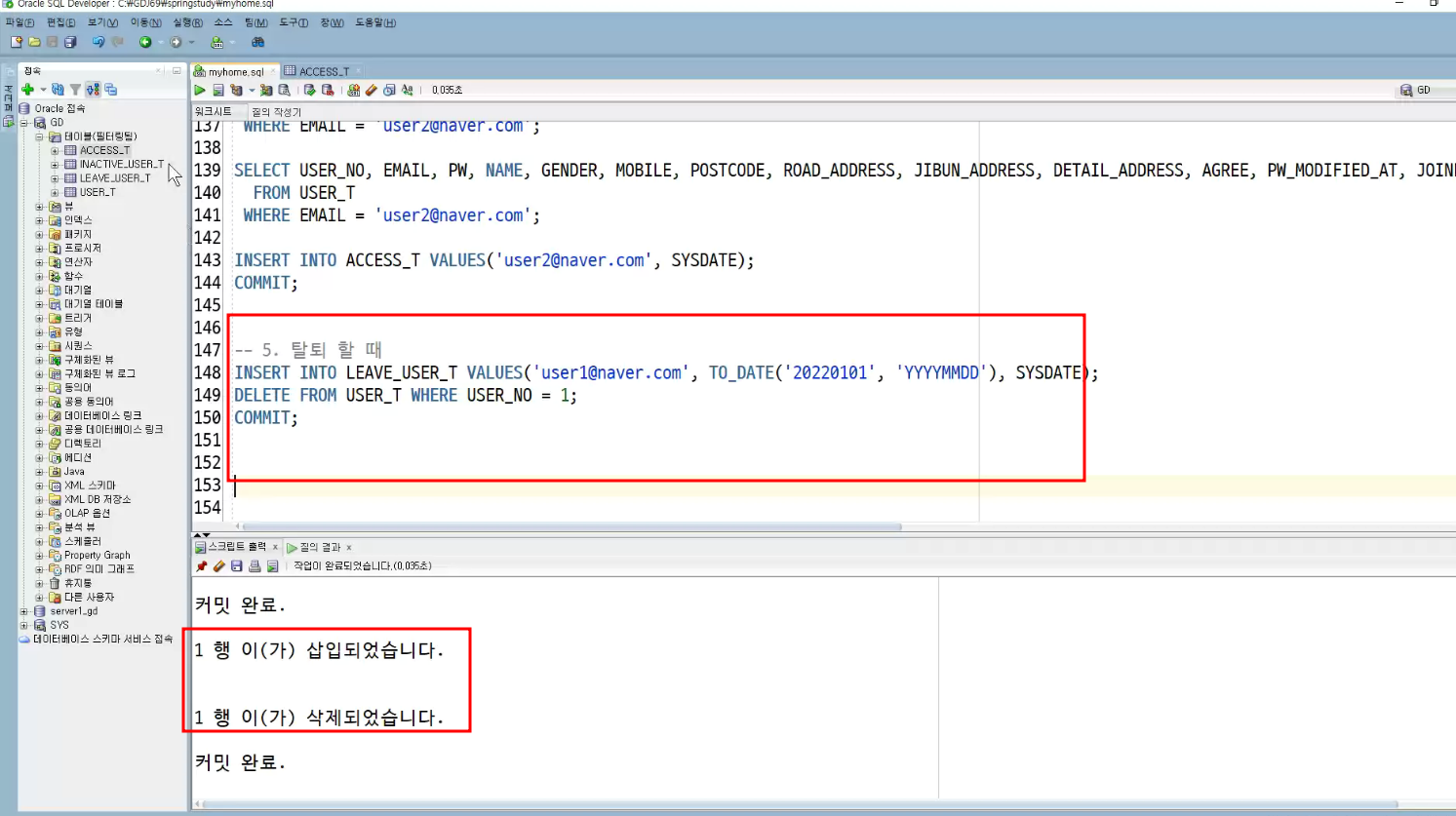
Task: Select LEAVE_USER_T table in tree
Action: tap(115, 178)
